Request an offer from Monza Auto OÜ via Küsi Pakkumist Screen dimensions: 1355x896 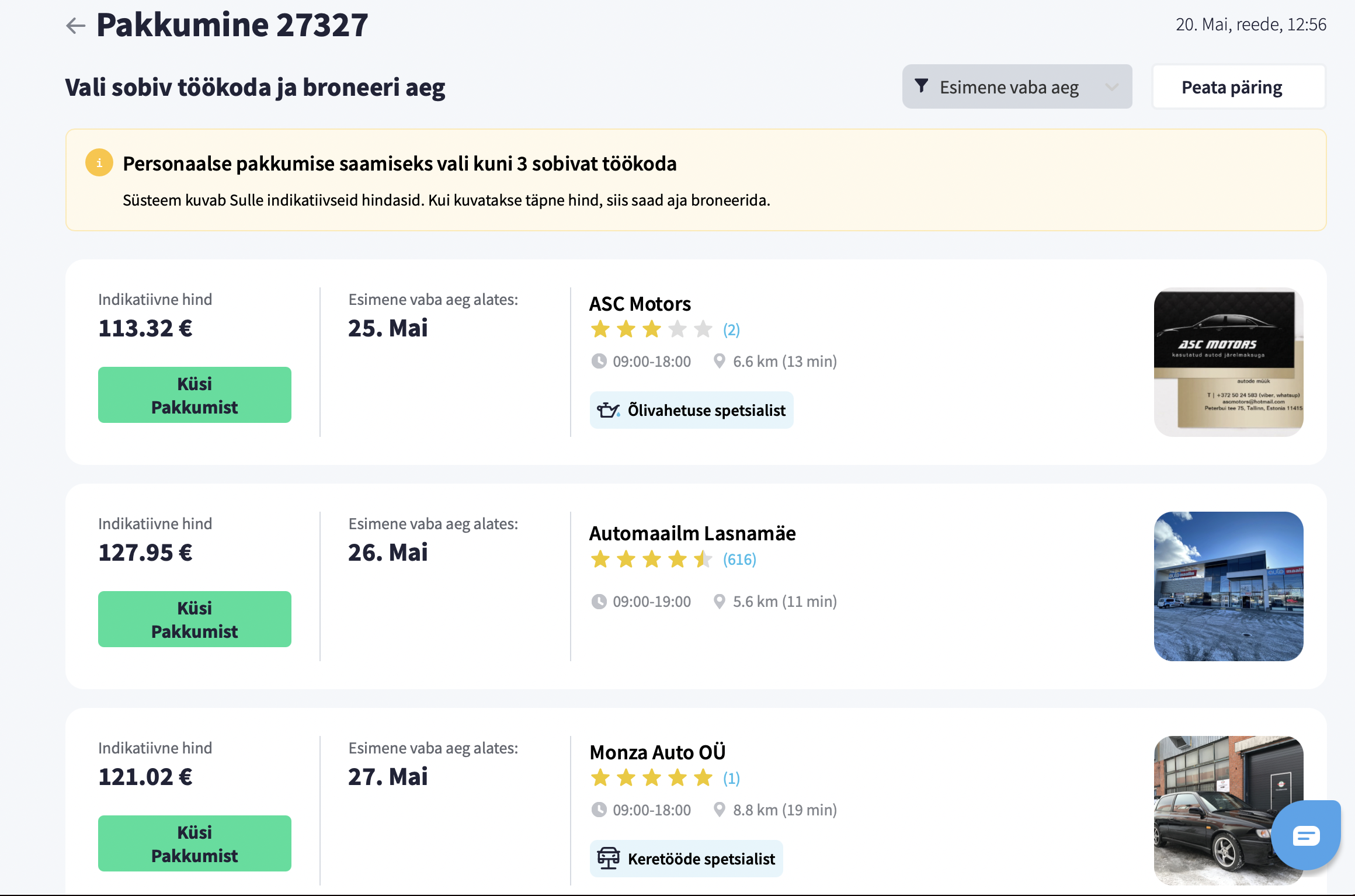[194, 843]
